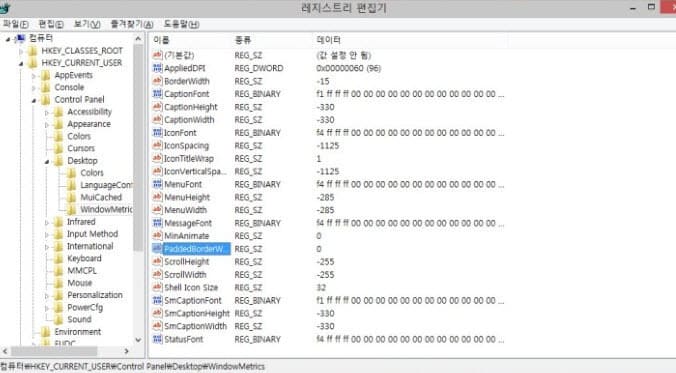This screenshot has height=373, width=676.
Task: Select the CaptionWidth value name
Action: [x=189, y=120]
